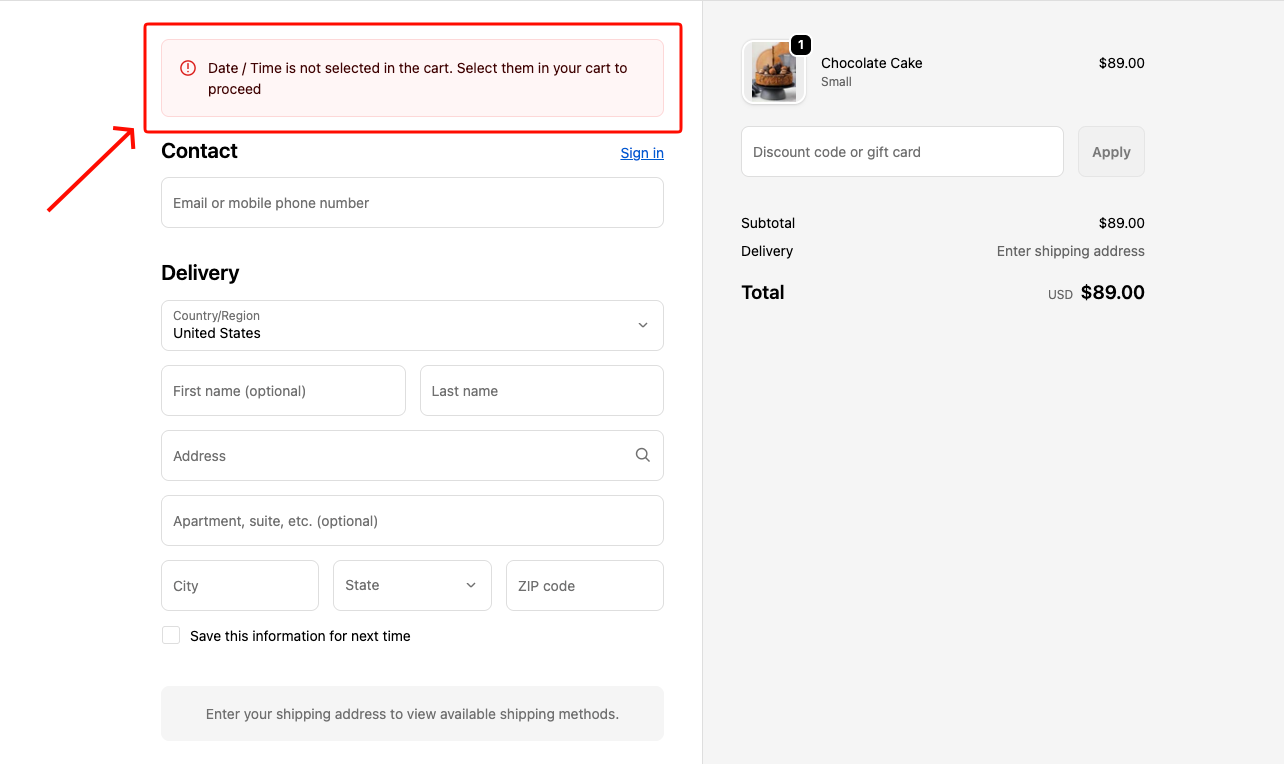Click the ZIP code field

585,585
